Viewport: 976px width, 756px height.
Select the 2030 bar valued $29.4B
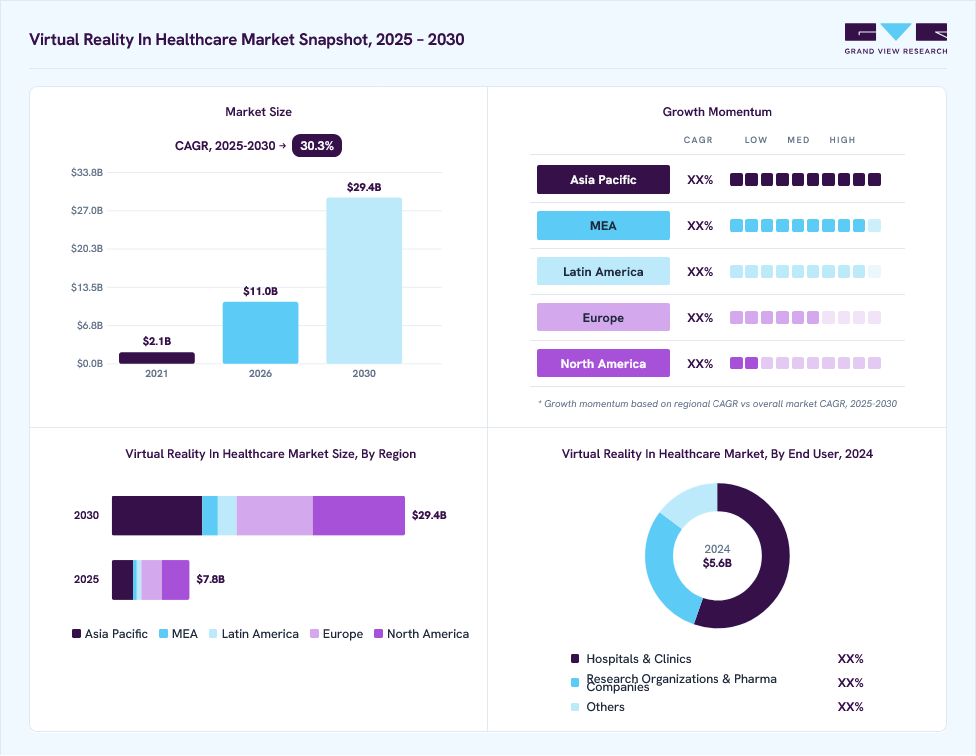coord(364,281)
